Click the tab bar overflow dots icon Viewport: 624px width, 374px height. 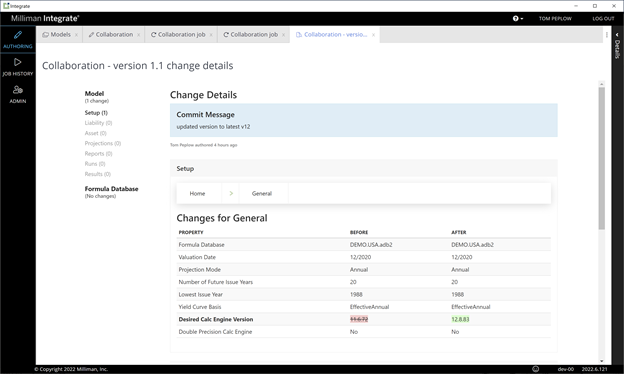606,35
